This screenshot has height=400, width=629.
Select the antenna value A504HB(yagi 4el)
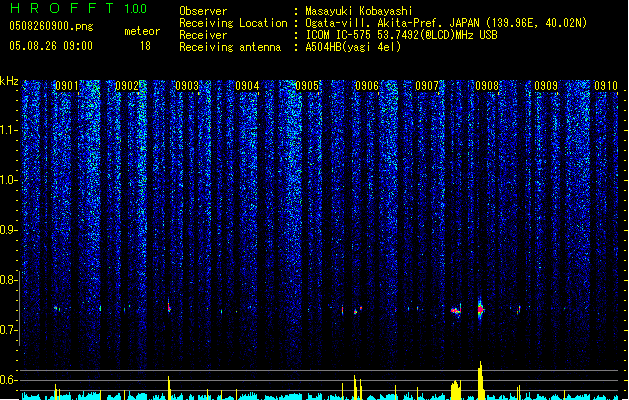353,47
